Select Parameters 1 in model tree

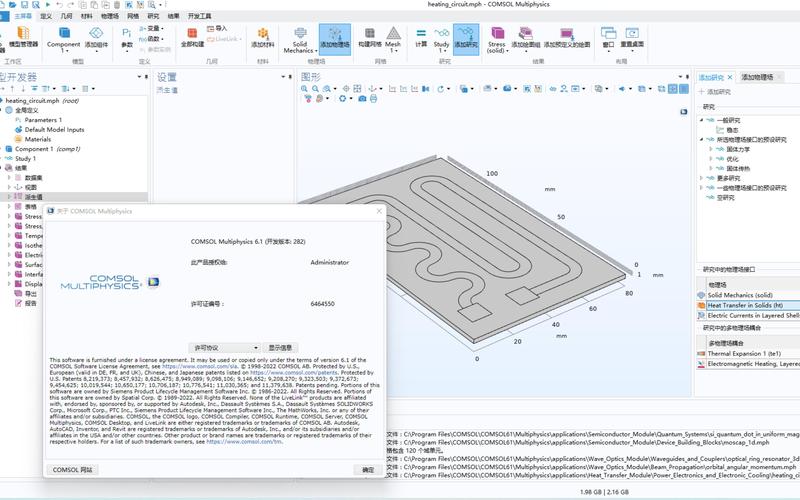point(43,120)
